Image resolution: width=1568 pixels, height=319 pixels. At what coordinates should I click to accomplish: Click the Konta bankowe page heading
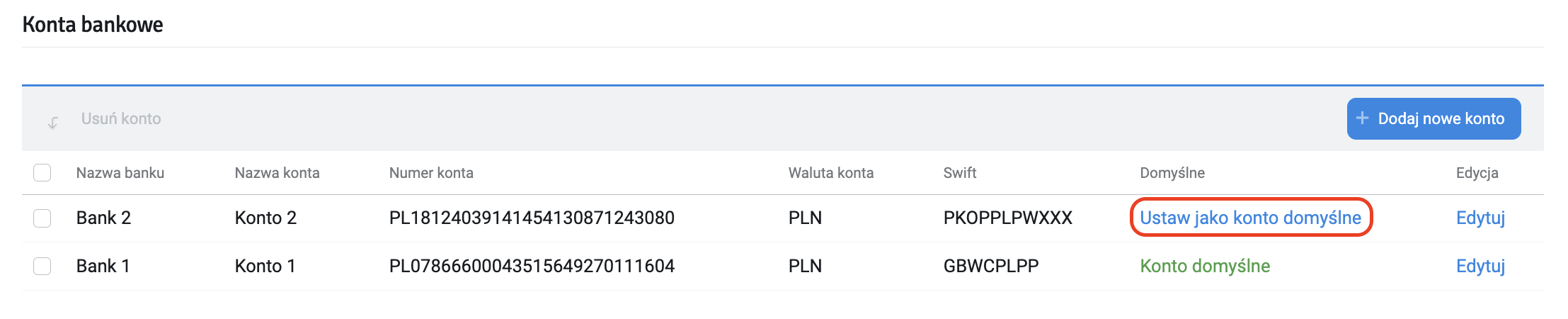93,25
